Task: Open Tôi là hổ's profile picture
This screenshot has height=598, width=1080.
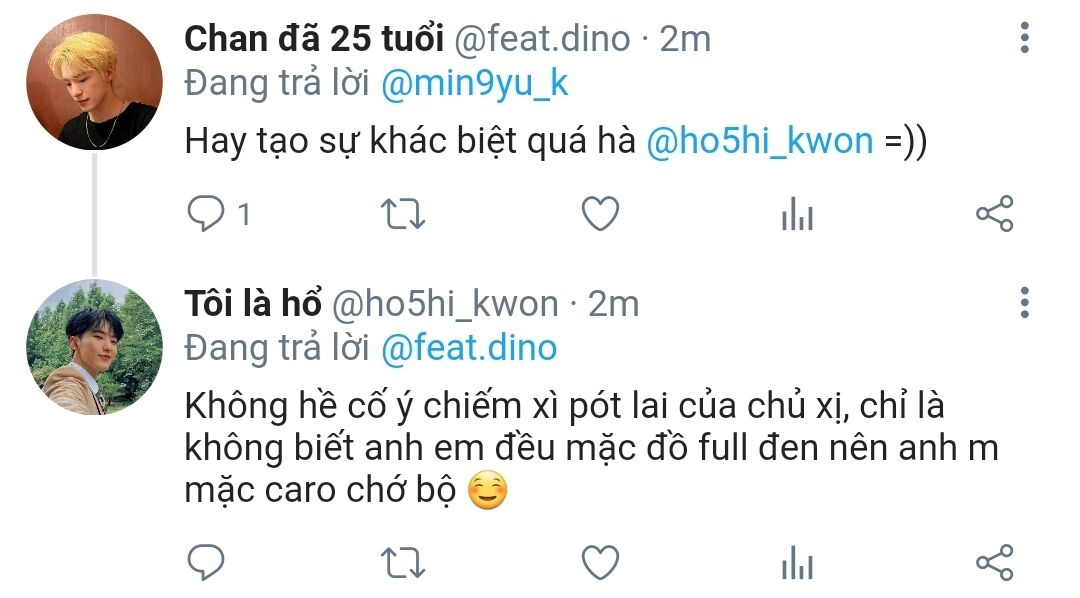Action: [94, 347]
